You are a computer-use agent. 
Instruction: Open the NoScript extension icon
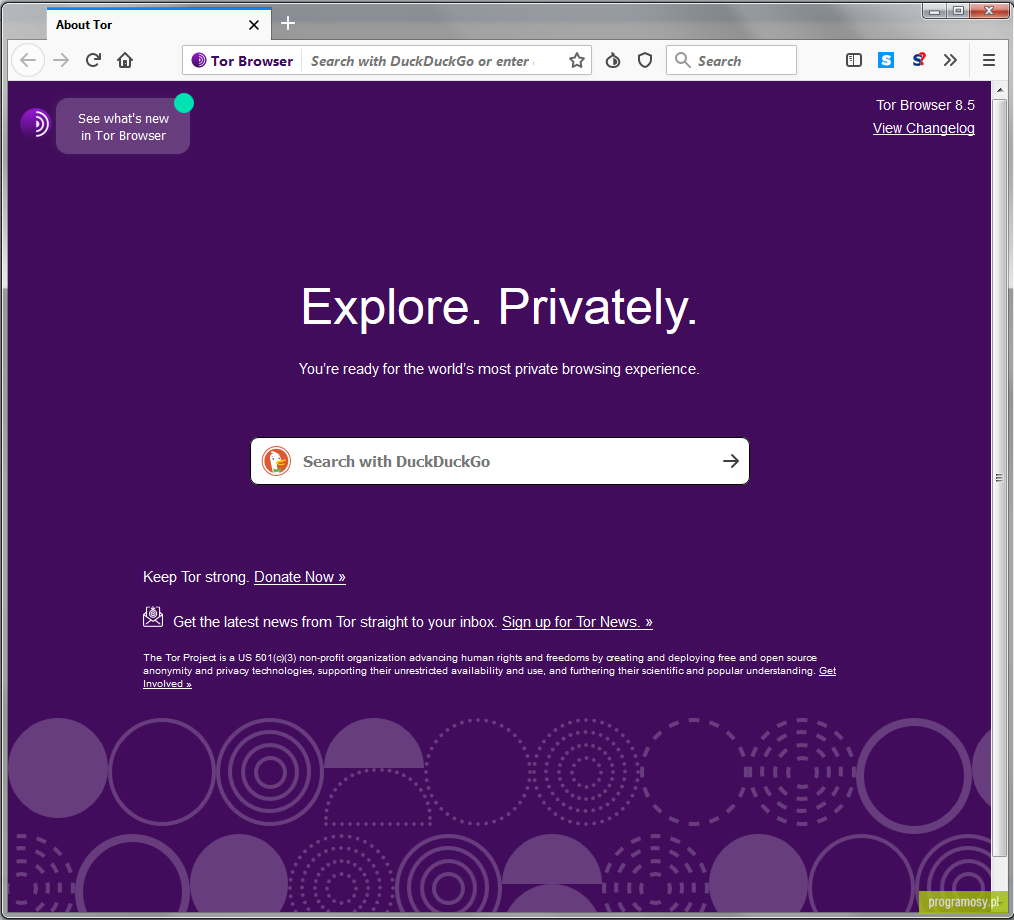click(x=918, y=60)
